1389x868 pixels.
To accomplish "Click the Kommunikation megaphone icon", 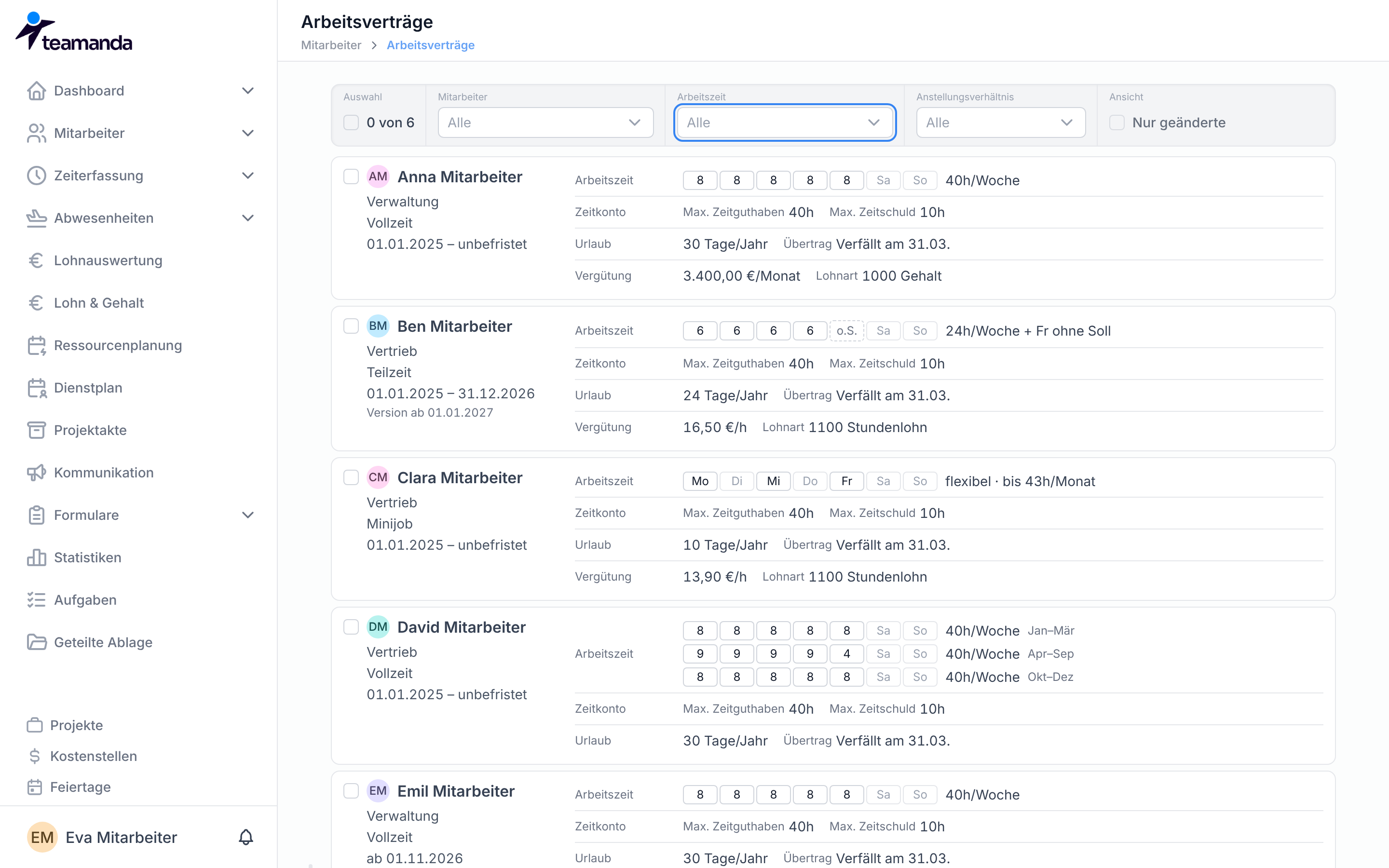I will (37, 473).
